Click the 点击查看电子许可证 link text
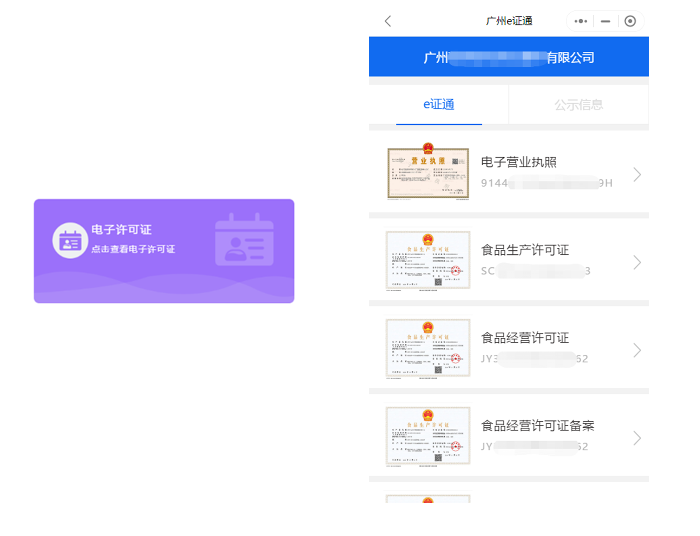 click(133, 249)
